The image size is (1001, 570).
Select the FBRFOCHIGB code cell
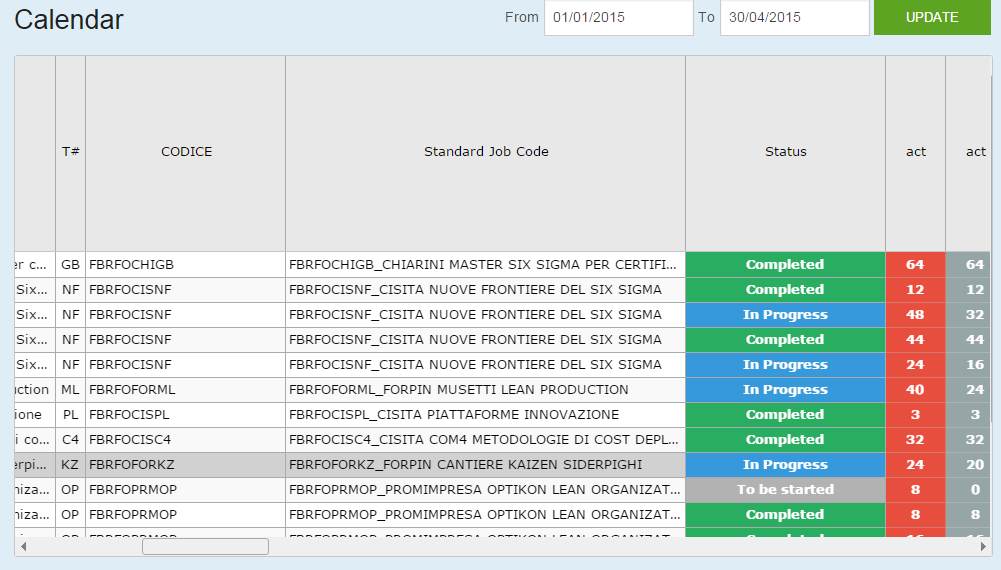[x=186, y=265]
